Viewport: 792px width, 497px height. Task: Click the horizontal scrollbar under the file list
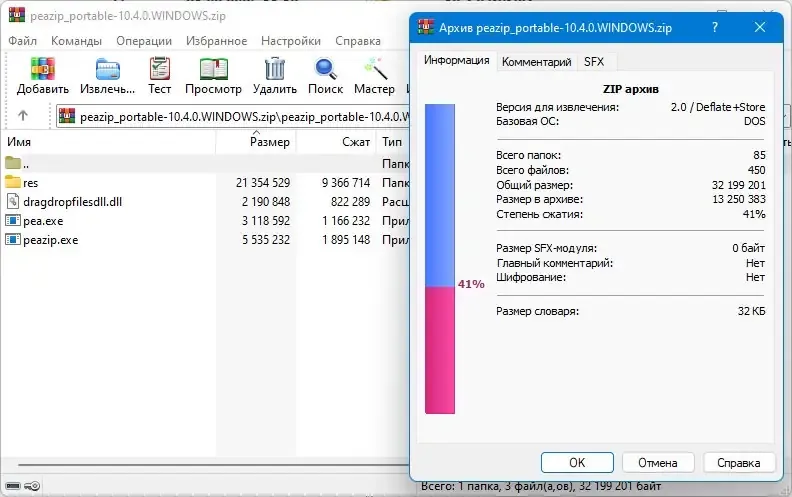click(x=212, y=465)
